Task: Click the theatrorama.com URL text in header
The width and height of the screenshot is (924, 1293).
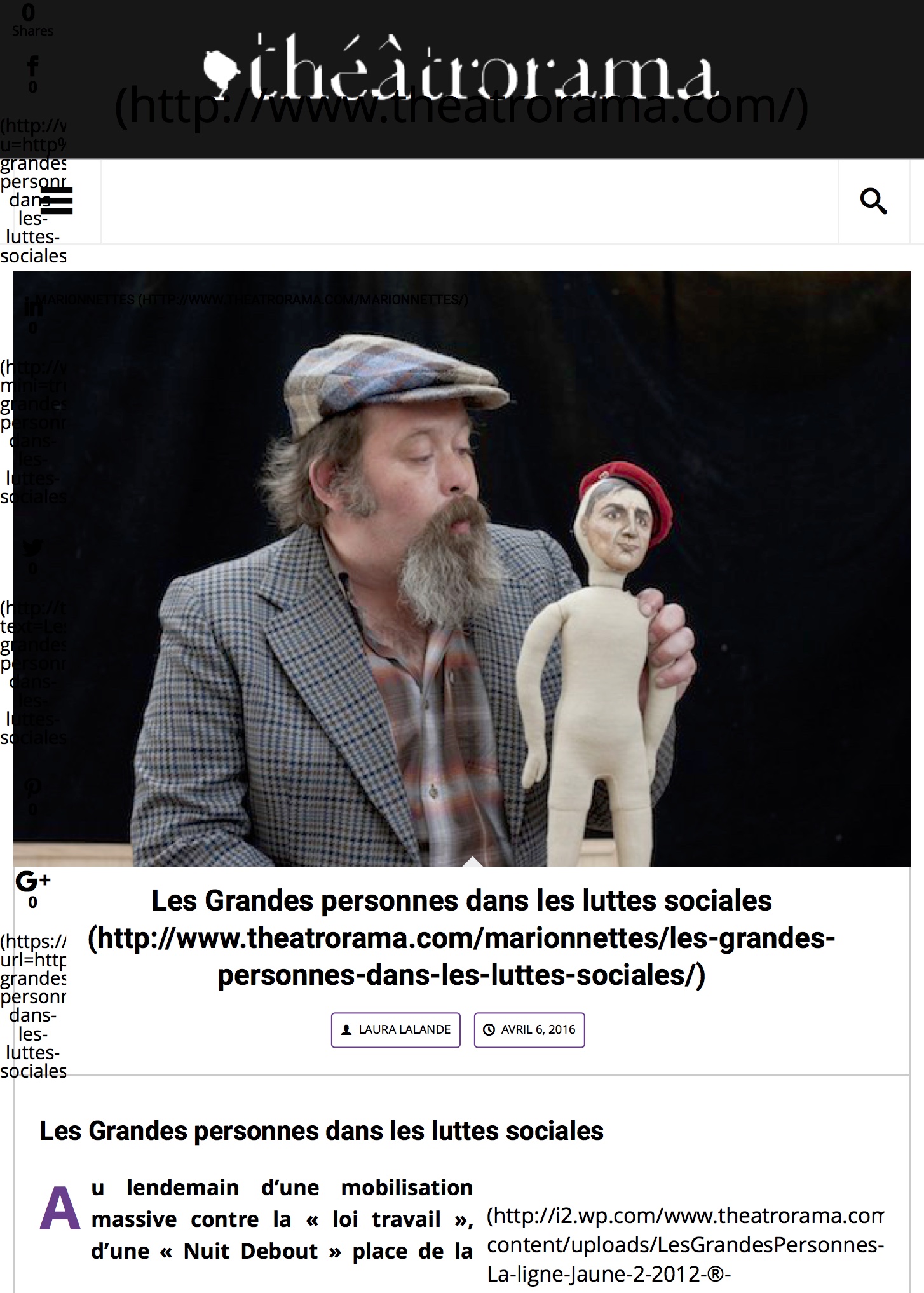Action: point(462,106)
